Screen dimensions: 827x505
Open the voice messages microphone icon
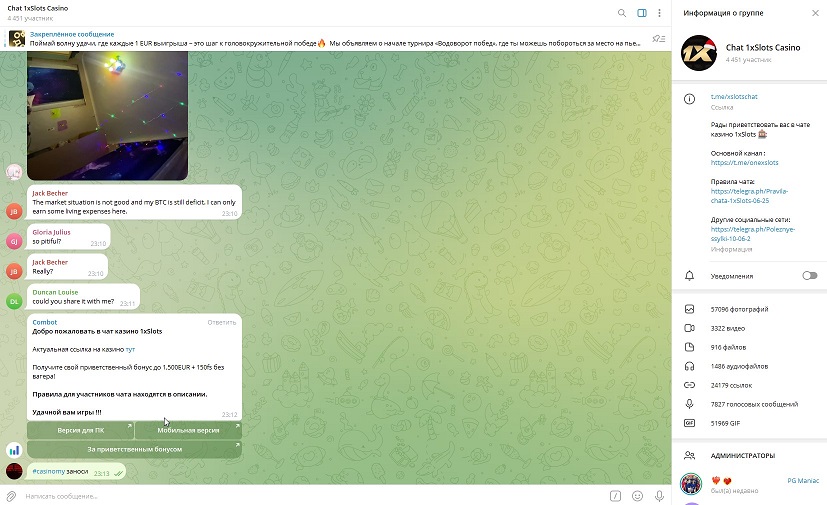pyautogui.click(x=689, y=404)
